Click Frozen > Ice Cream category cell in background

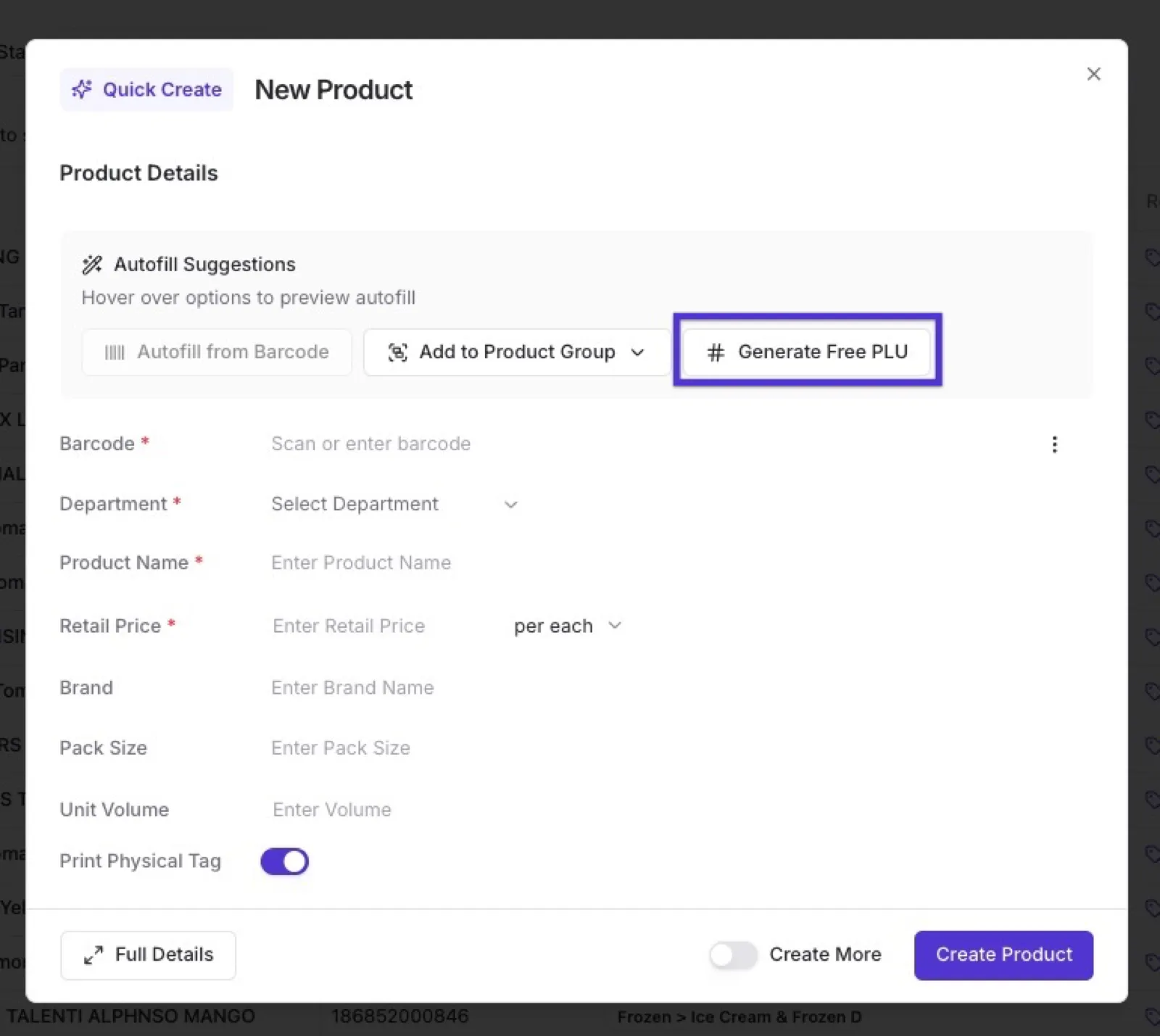click(739, 1017)
